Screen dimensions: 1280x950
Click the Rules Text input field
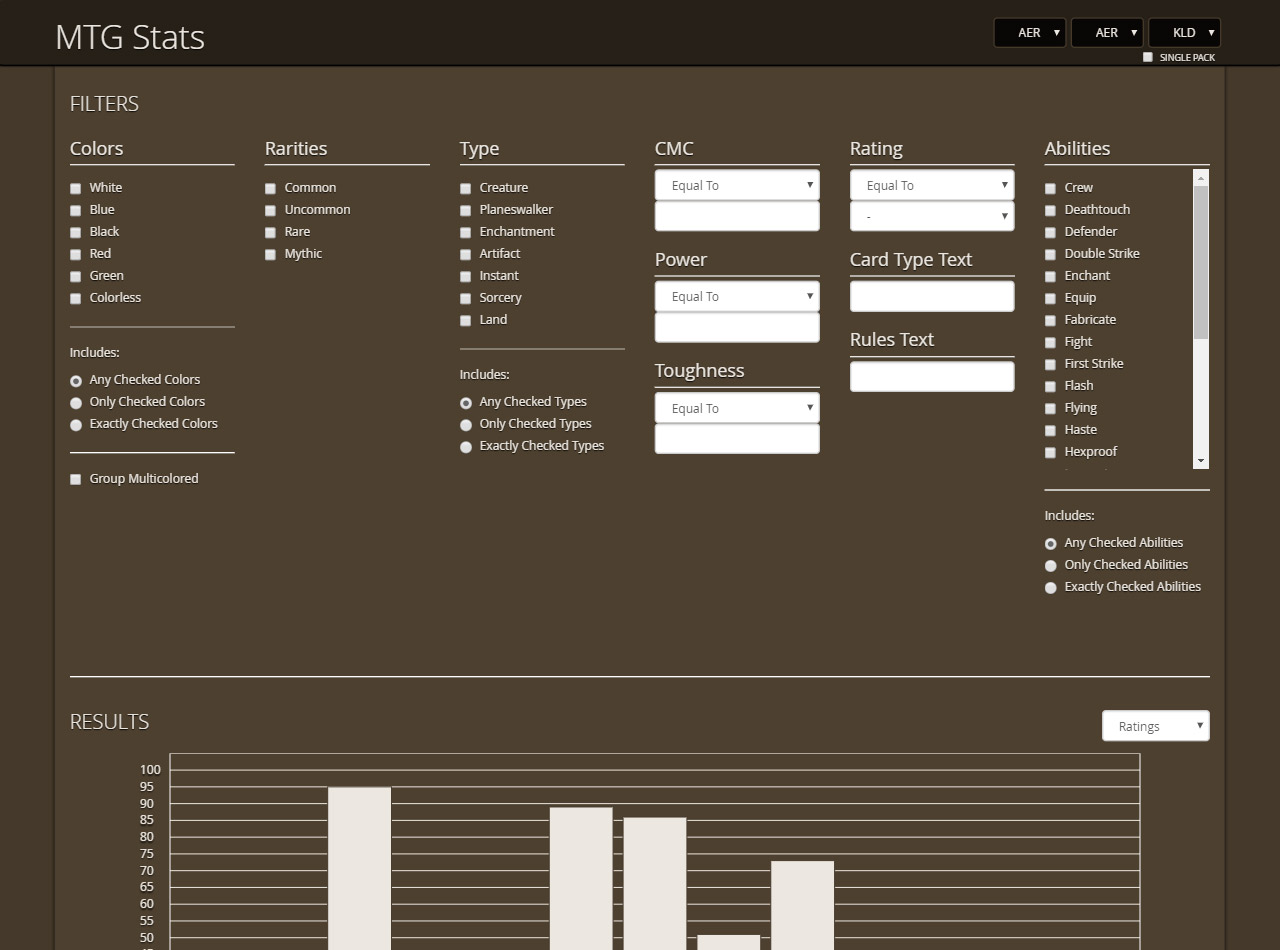932,376
